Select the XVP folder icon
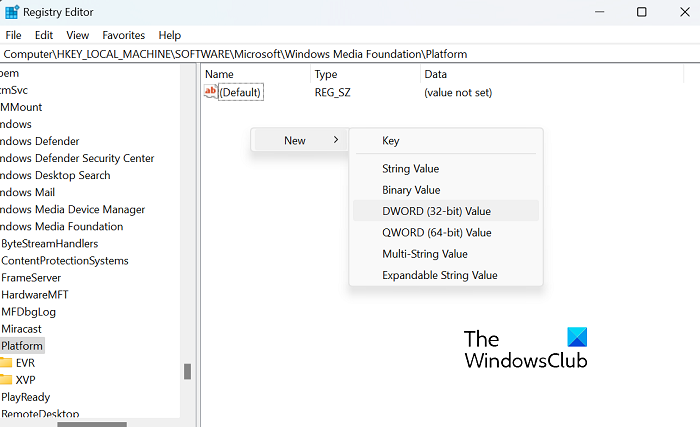Screen dimensions: 700x427 click(x=6, y=379)
